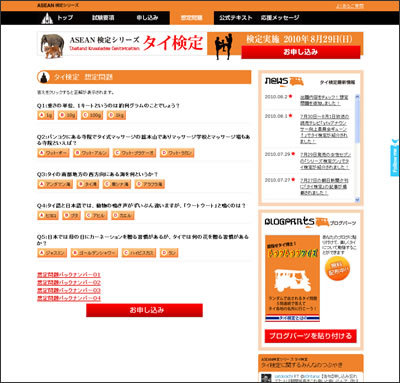Click the news box scroll-up arrow
The height and width of the screenshot is (383, 400).
(x=357, y=97)
